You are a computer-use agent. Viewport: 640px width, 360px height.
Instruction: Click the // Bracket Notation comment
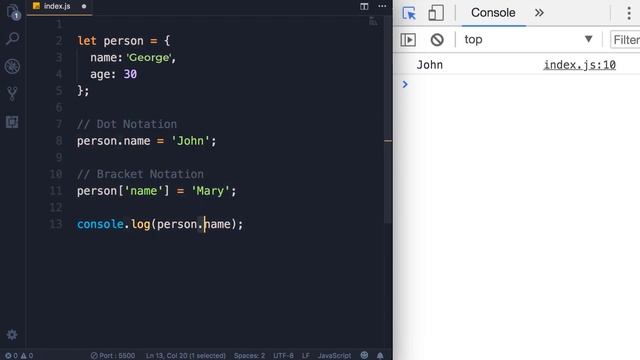140,174
